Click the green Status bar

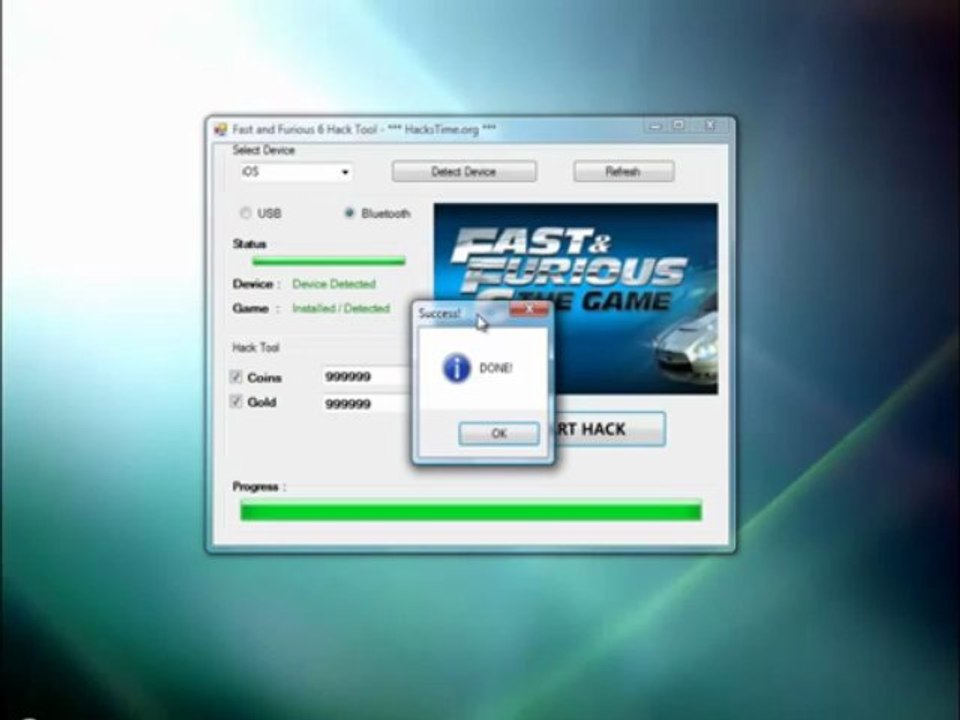coord(329,261)
